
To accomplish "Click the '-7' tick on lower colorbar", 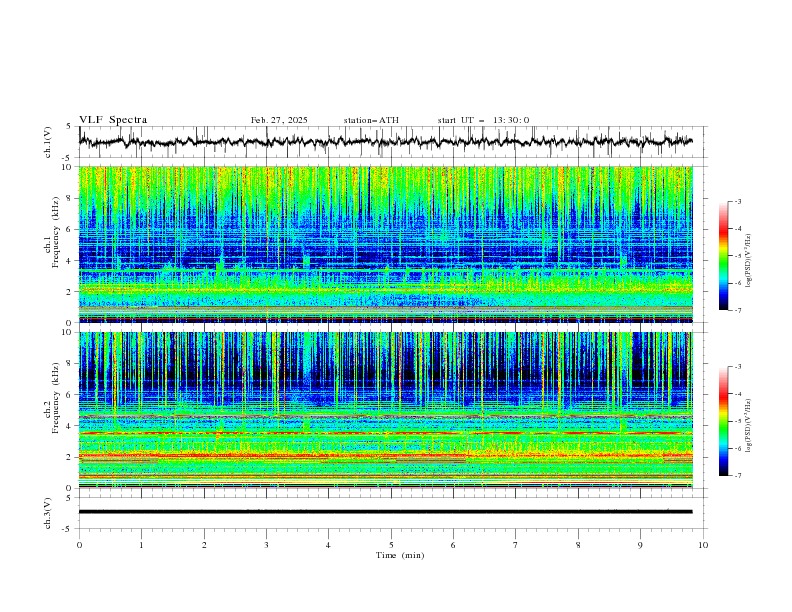I will tap(738, 475).
